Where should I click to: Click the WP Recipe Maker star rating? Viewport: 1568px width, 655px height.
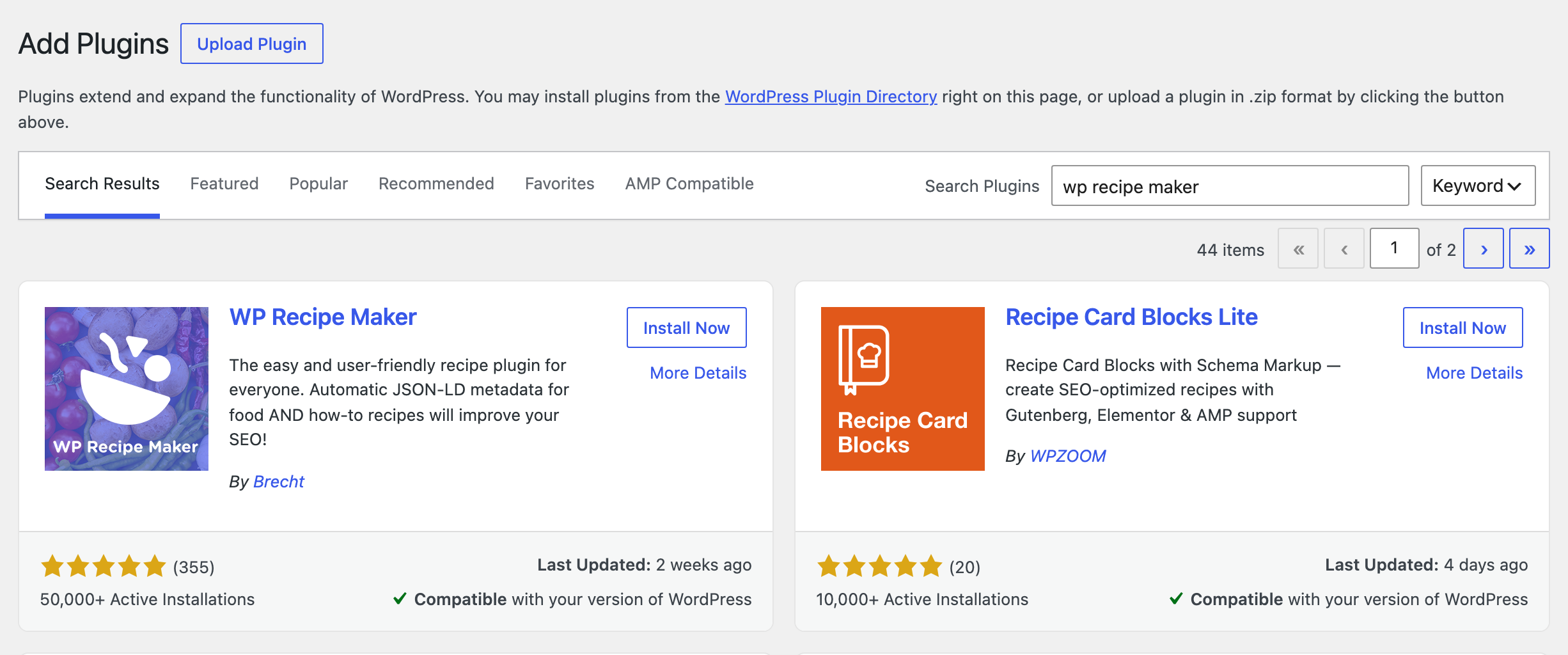click(104, 566)
